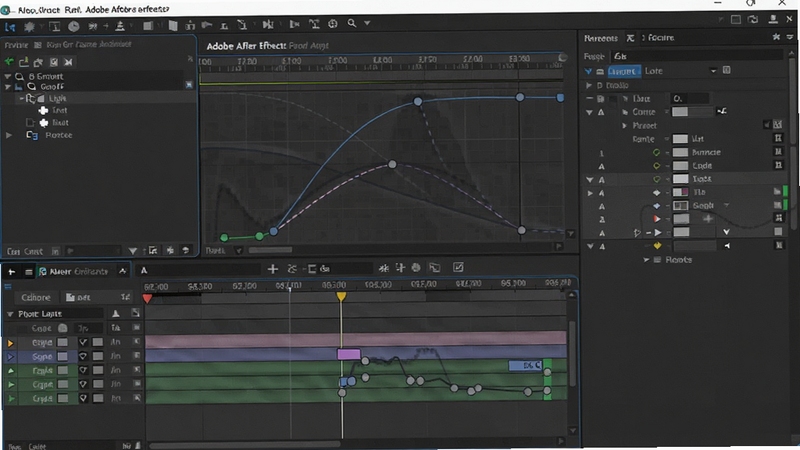Viewport: 800px width, 450px height.
Task: Click the red play arrow icon in right panel
Action: pyautogui.click(x=657, y=219)
